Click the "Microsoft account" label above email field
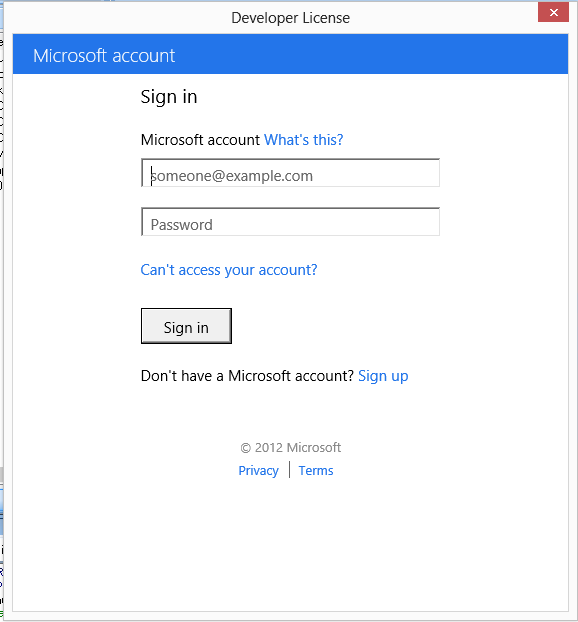 [200, 140]
